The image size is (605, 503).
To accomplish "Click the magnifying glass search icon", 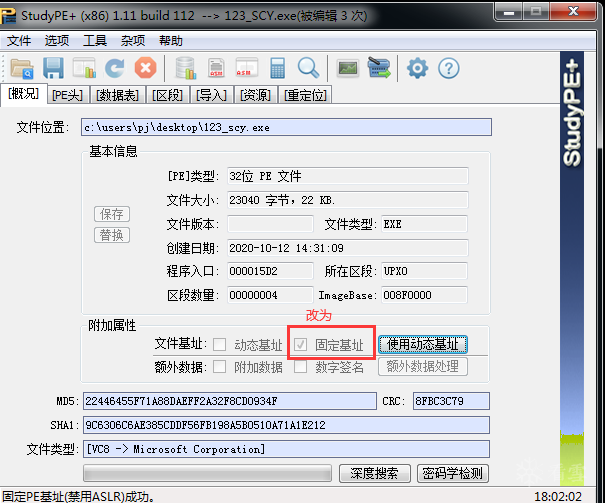I will point(308,68).
